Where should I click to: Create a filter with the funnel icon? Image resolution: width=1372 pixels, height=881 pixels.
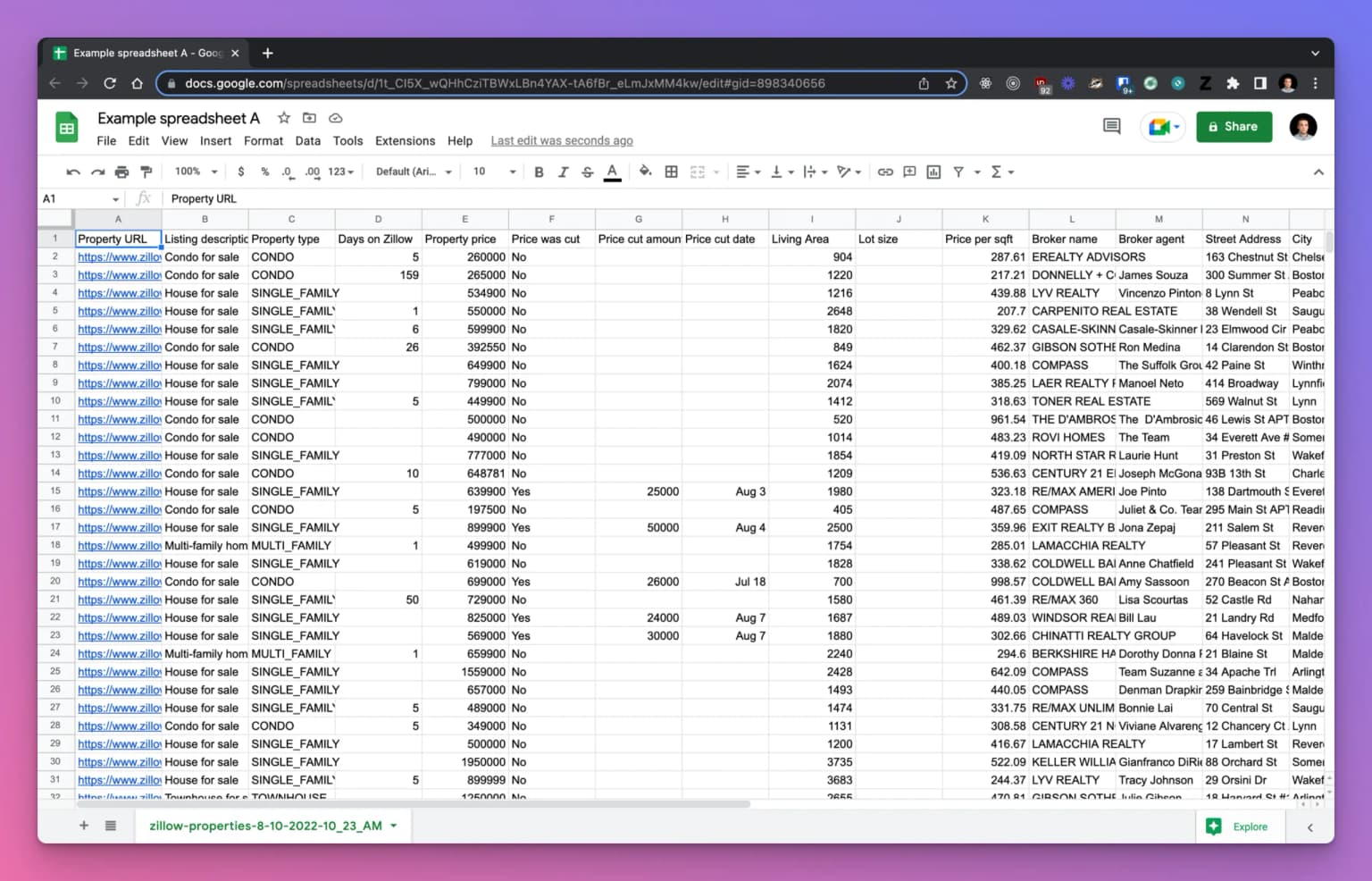point(958,172)
